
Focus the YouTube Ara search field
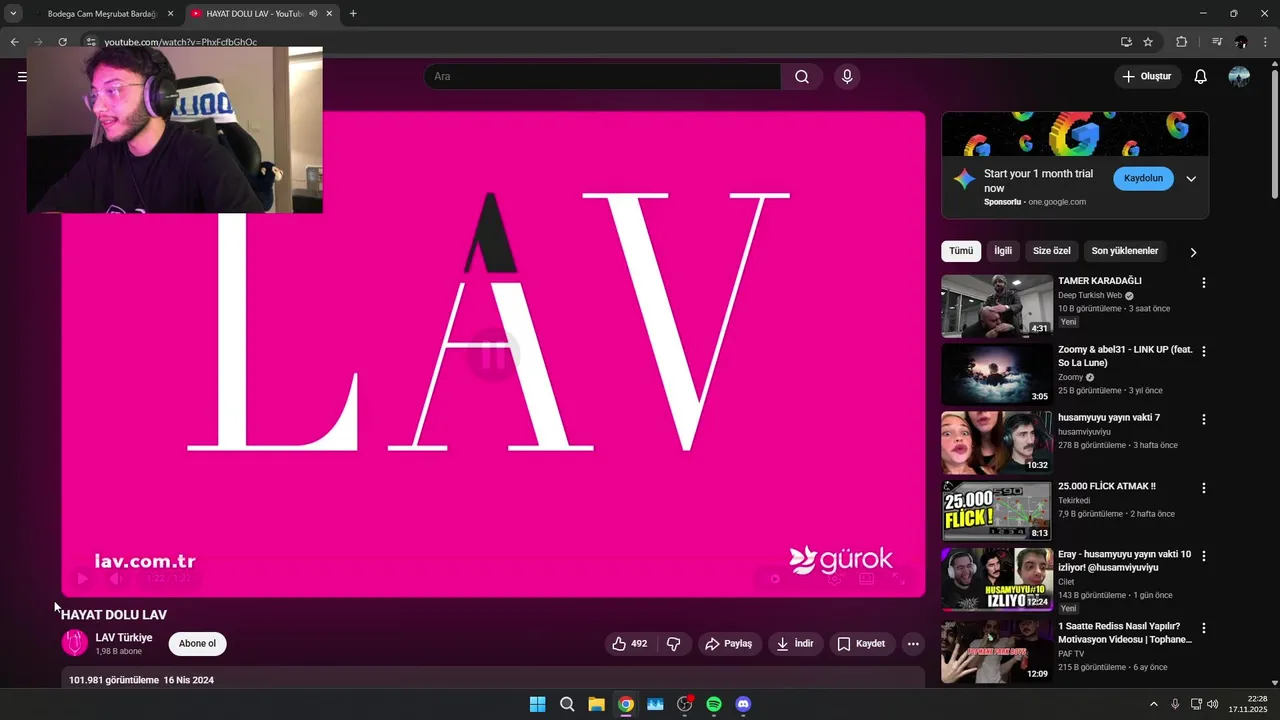602,77
